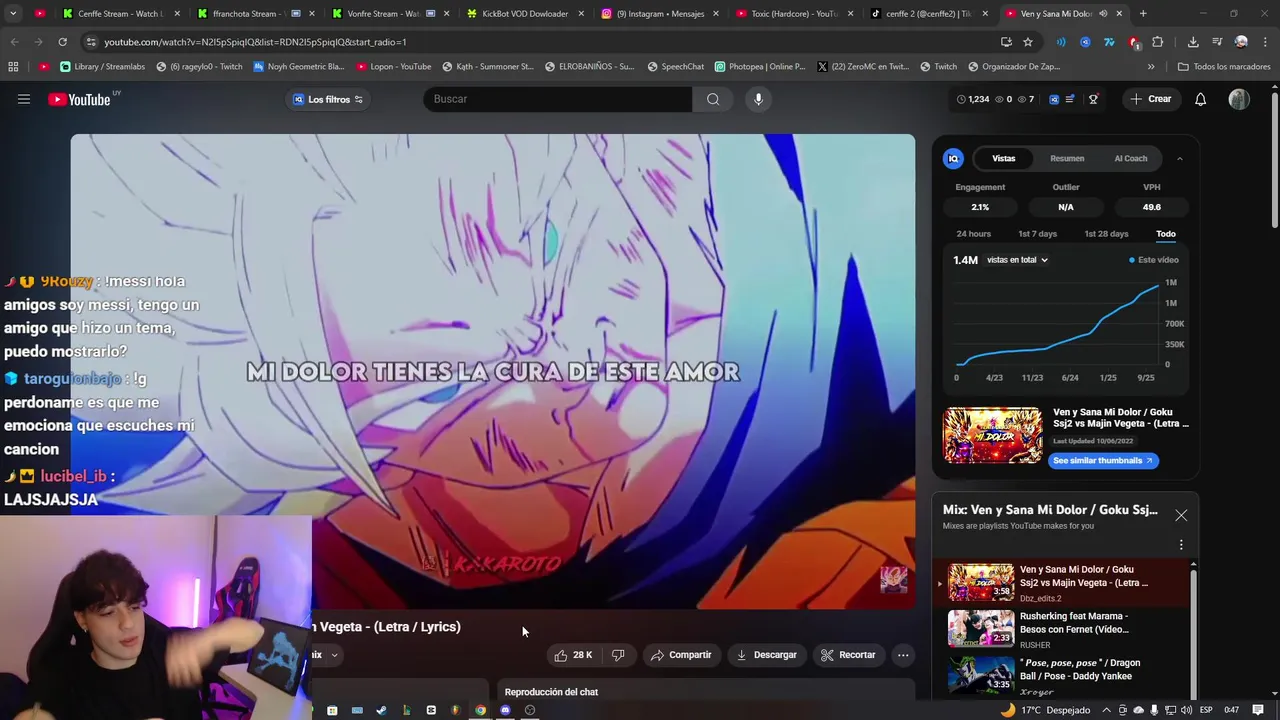Viewport: 1280px width, 720px height.
Task: Open Discord from the taskbar
Action: tap(505, 710)
